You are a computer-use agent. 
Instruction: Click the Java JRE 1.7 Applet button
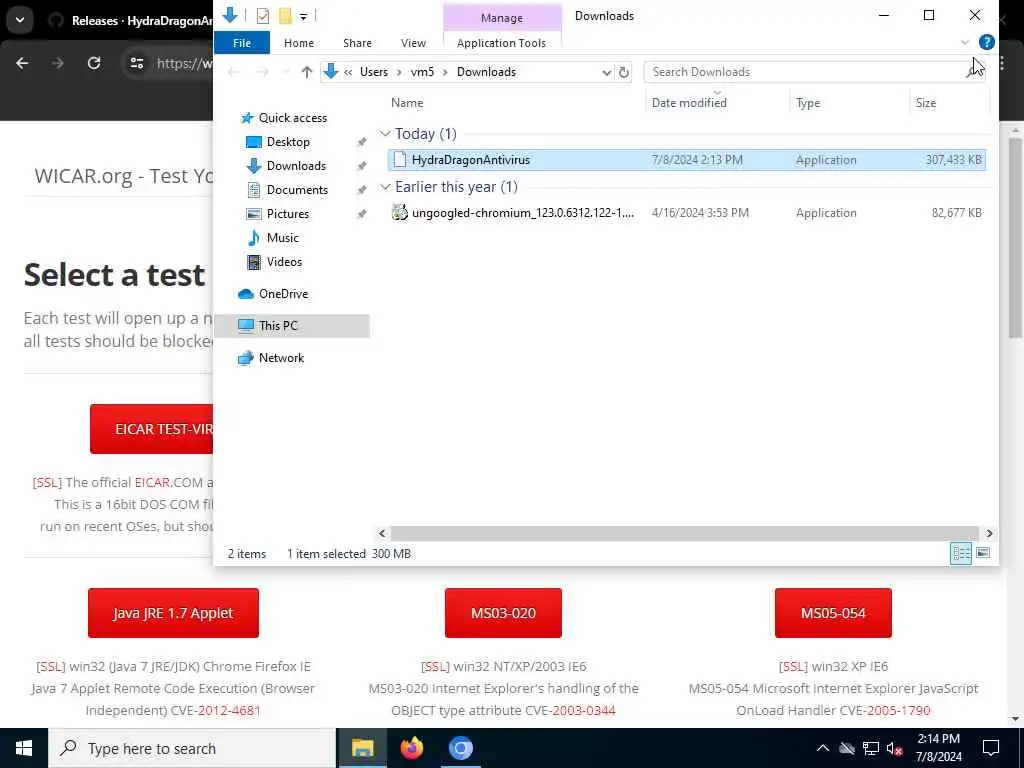tap(173, 613)
